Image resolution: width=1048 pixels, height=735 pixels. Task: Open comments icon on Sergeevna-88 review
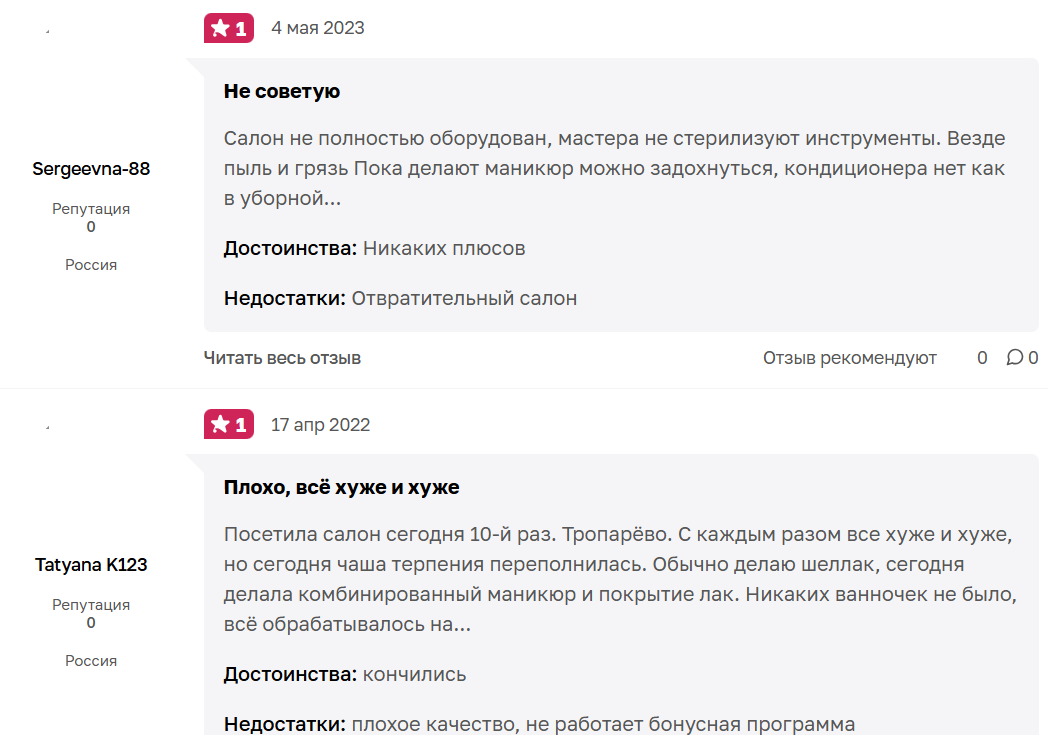pos(1015,357)
